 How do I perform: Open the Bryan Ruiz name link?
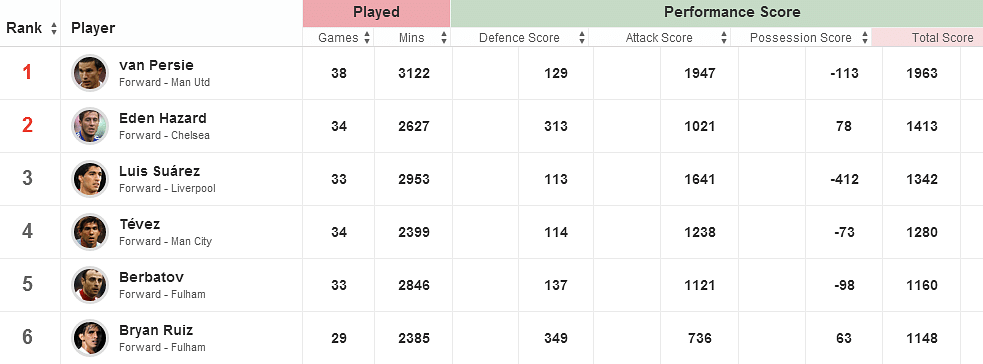coord(156,330)
